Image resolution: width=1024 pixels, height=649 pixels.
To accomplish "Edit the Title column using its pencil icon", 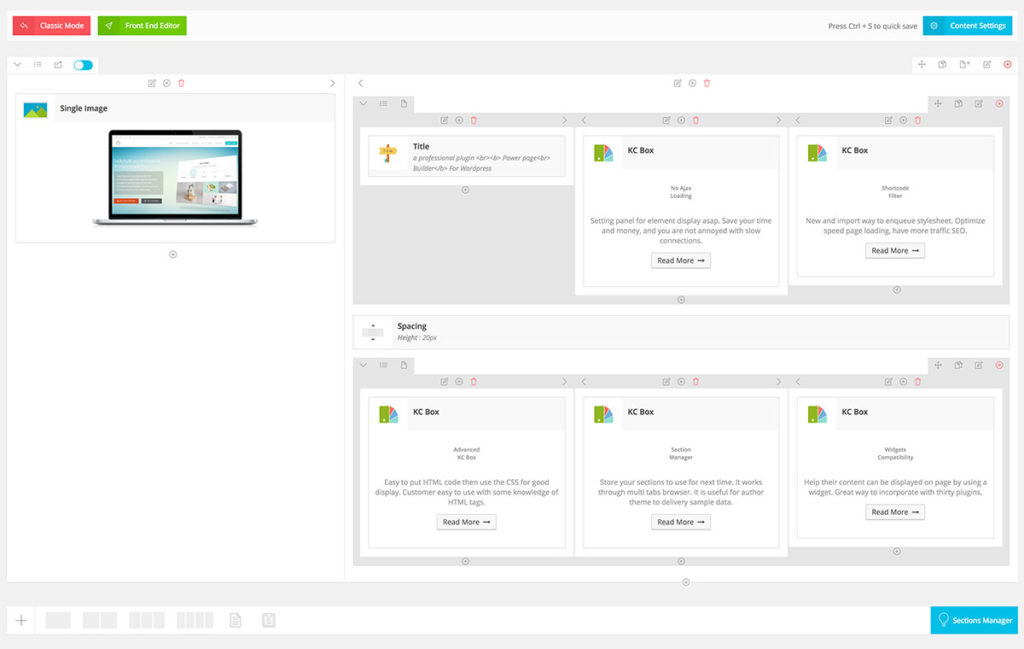I will pos(444,120).
